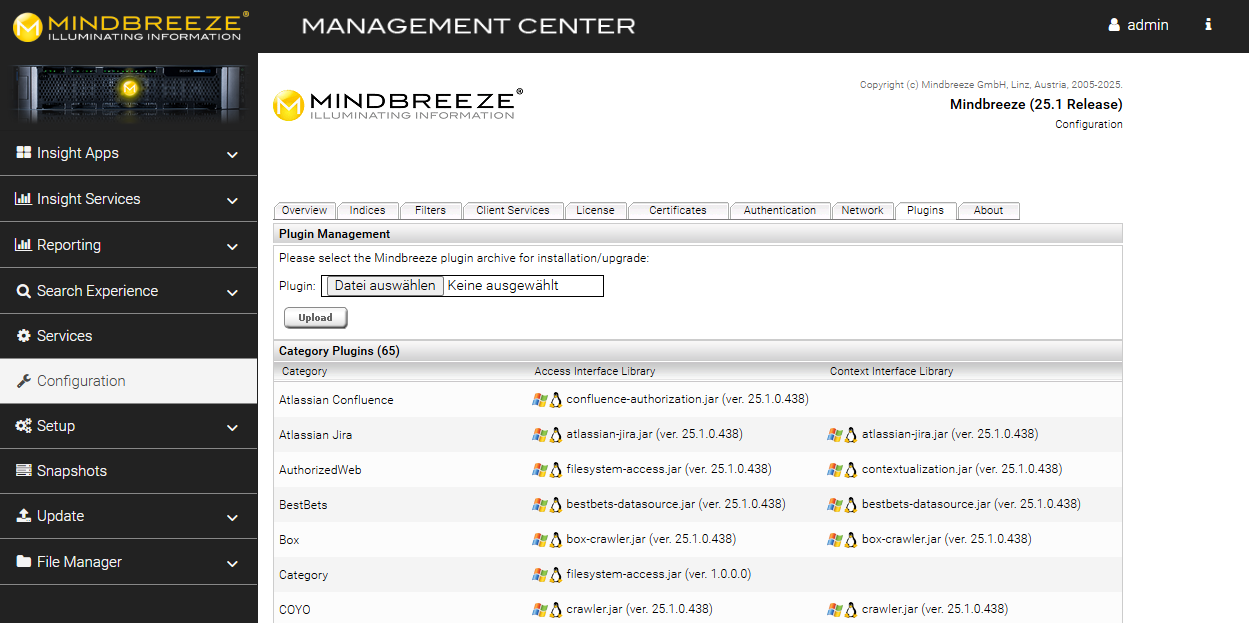Expand the File Manager chevron
This screenshot has height=623, width=1249.
click(x=232, y=564)
